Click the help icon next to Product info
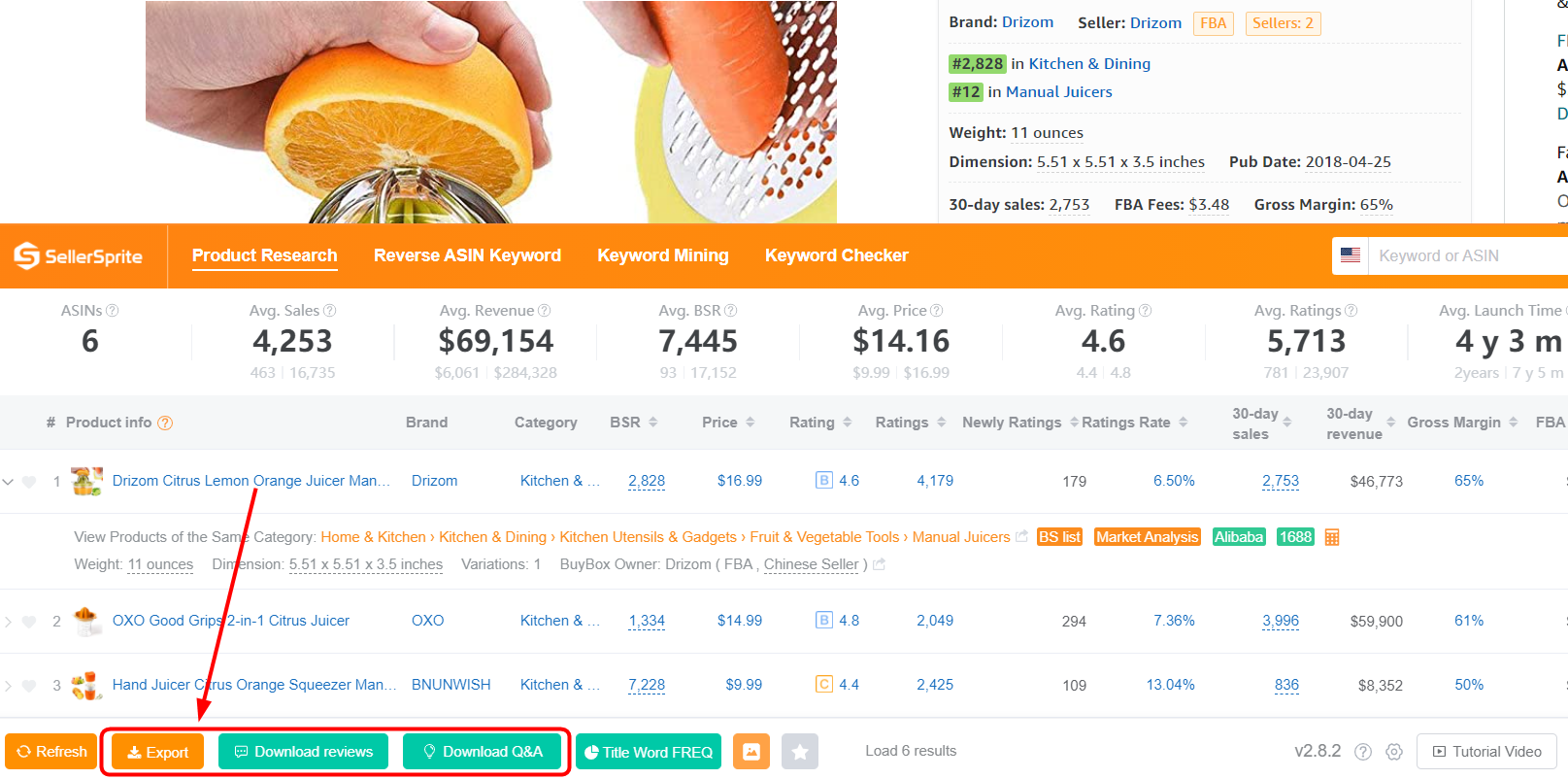The image size is (1568, 779). 165,423
